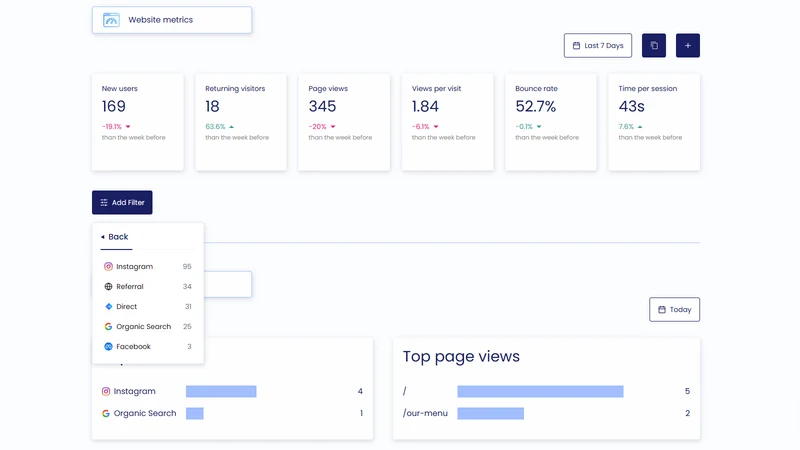Click the Instagram bar in sources chart

pyautogui.click(x=221, y=391)
